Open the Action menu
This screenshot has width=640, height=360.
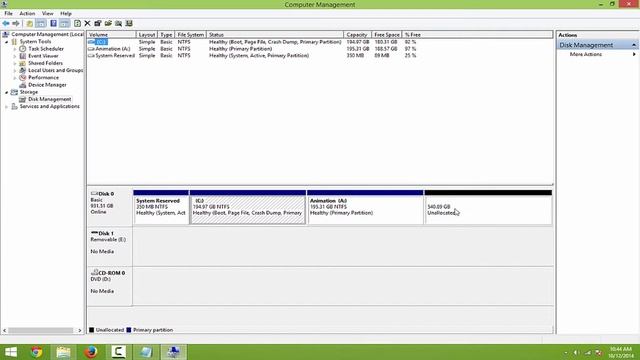tap(27, 13)
